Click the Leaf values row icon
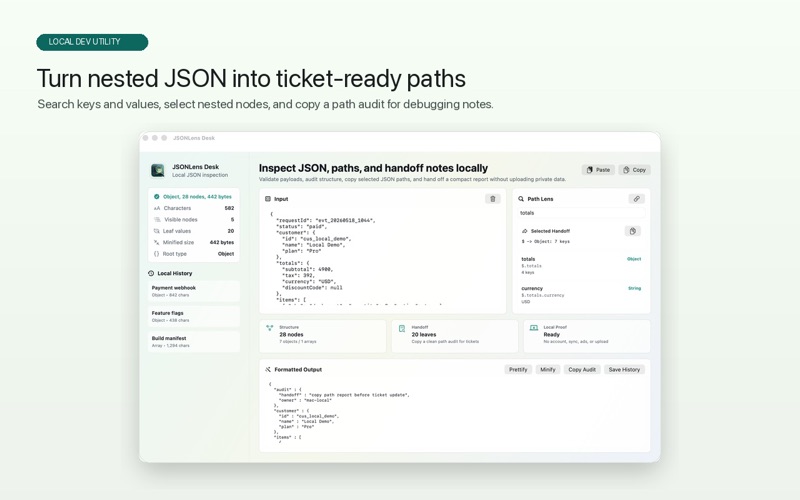The height and width of the screenshot is (500, 800). [x=157, y=231]
